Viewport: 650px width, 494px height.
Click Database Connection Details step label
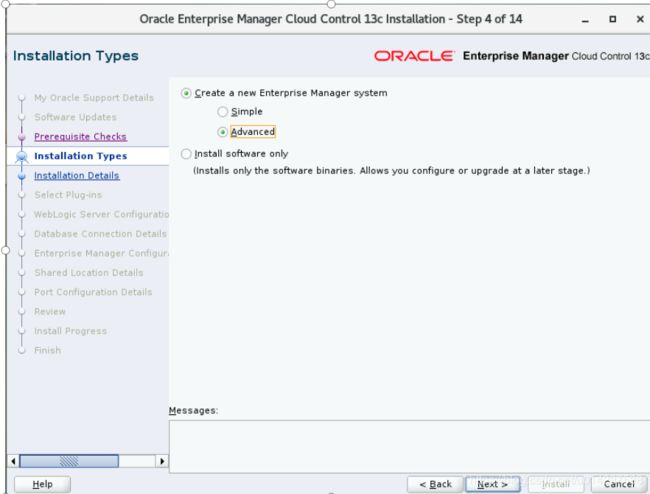pos(100,234)
